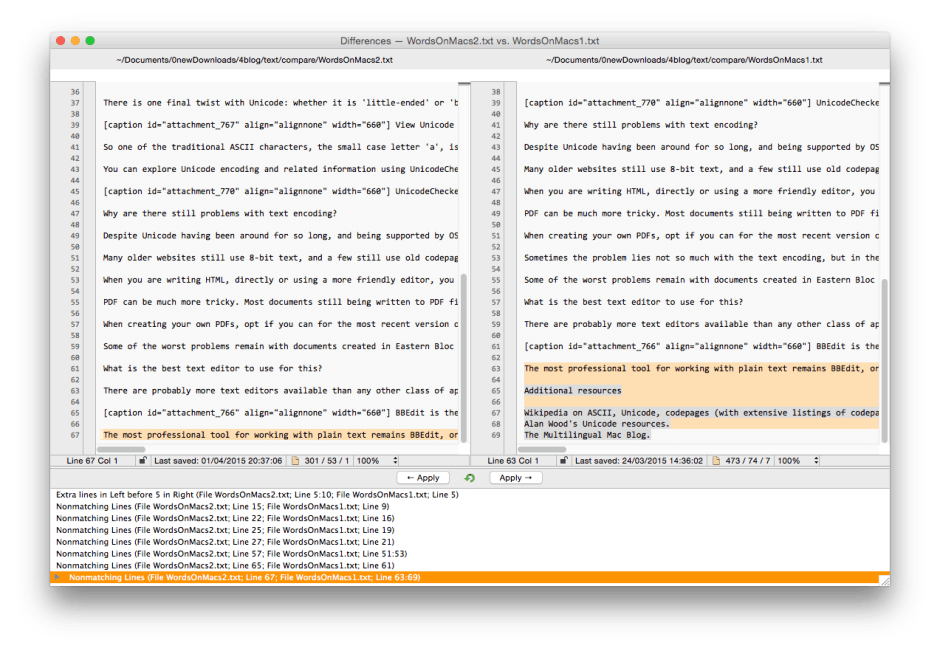Toggle the read-only padlock for WordsOnMacs1.txt
This screenshot has width=940, height=654.
coord(565,461)
